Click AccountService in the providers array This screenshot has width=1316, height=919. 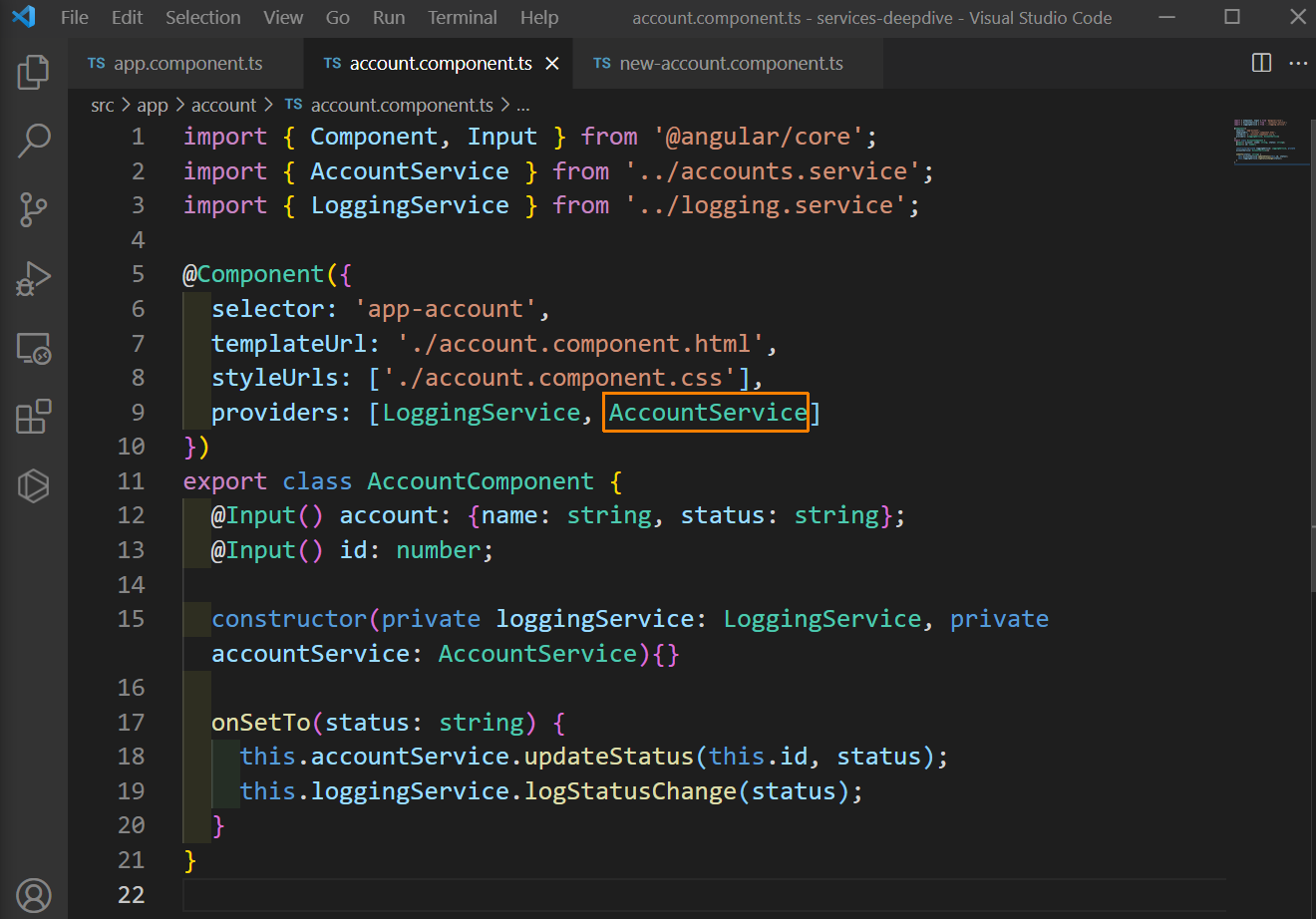[708, 413]
